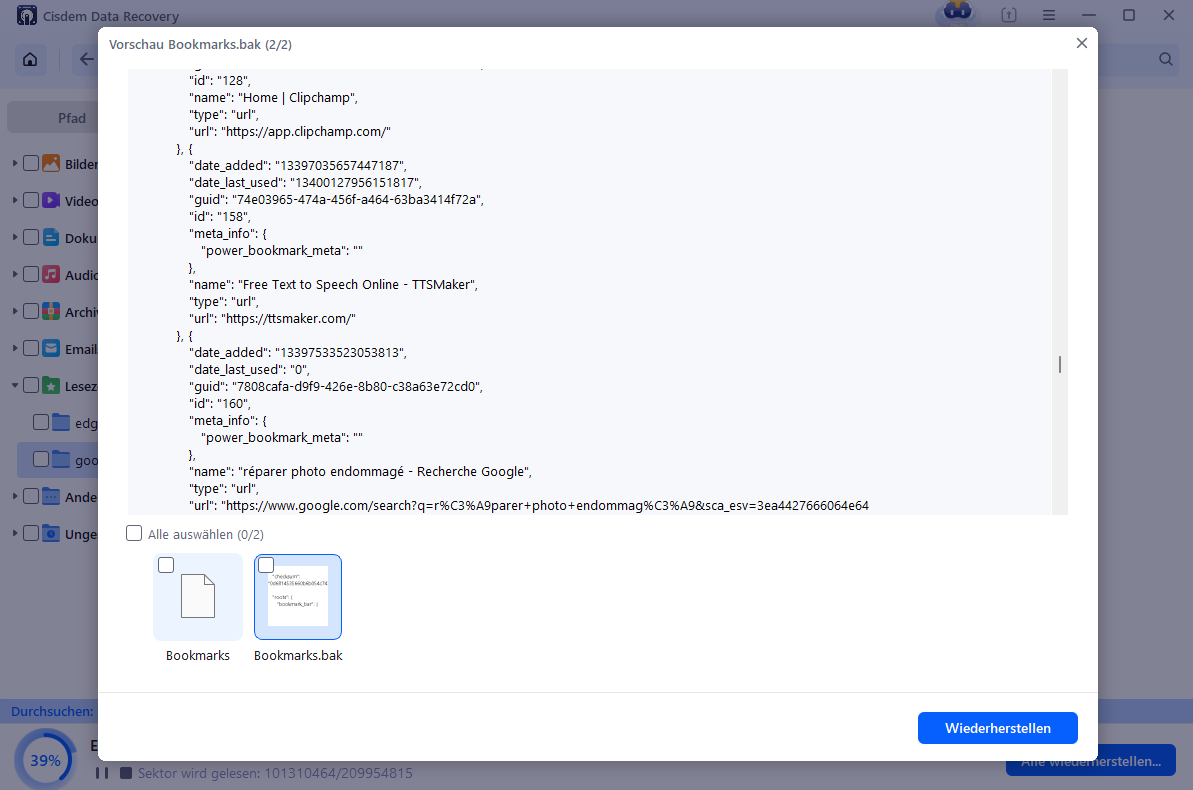Click the Wiederherstellen button
1193x790 pixels.
(997, 728)
